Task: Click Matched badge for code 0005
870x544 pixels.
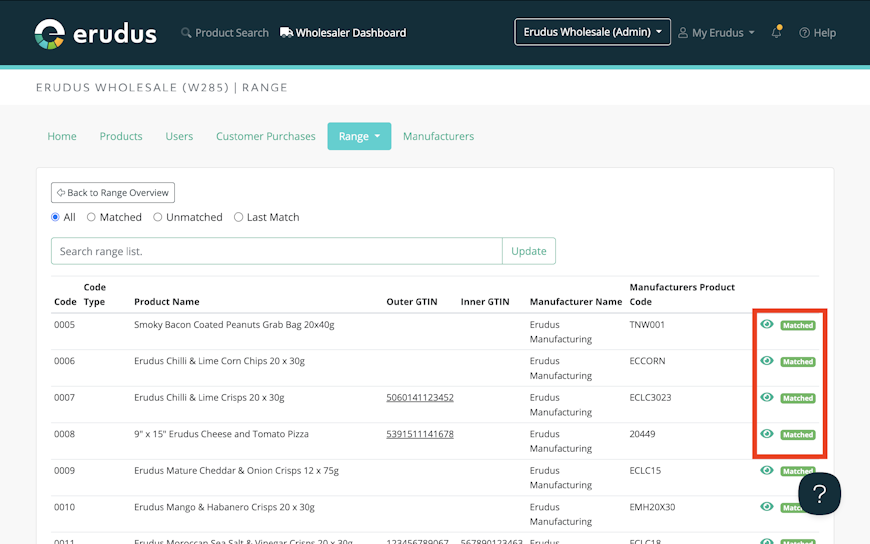Action: coord(798,325)
